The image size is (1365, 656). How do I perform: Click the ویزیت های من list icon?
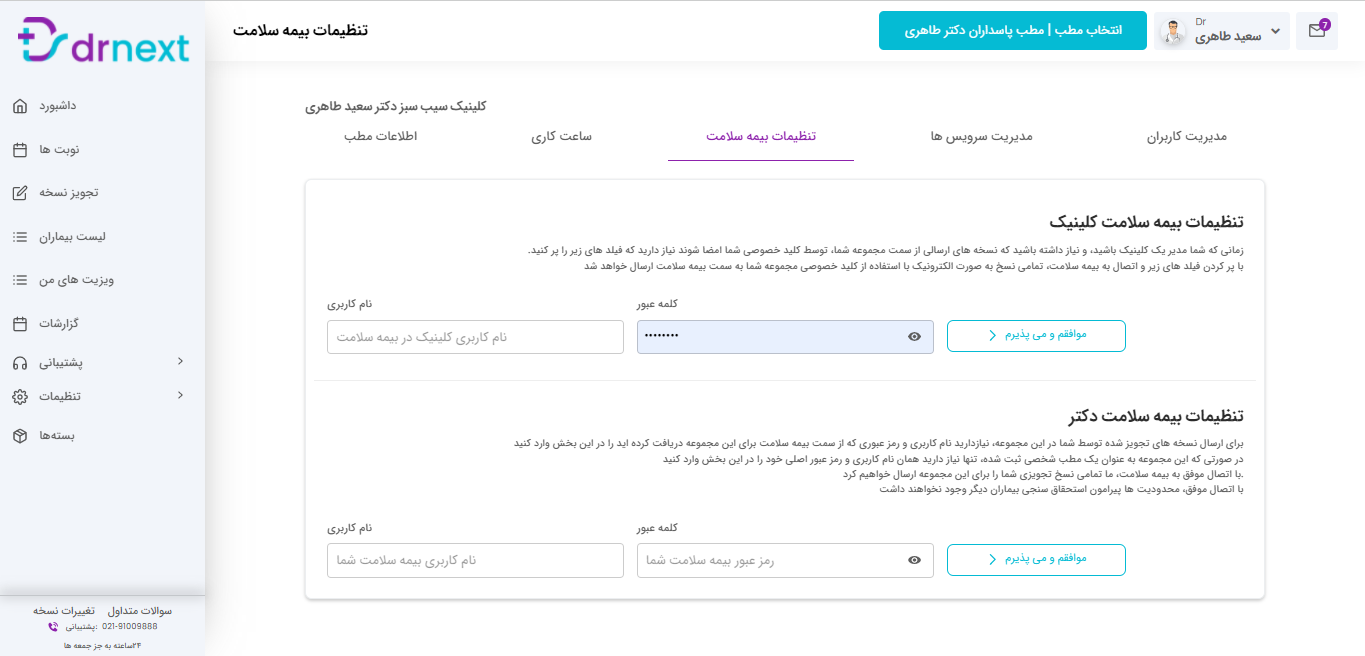coord(20,280)
